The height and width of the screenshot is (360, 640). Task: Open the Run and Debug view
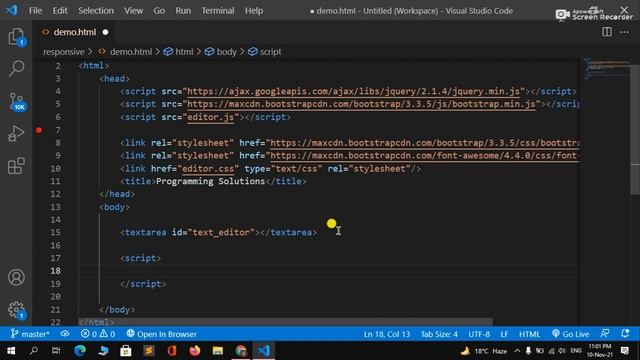tap(16, 133)
